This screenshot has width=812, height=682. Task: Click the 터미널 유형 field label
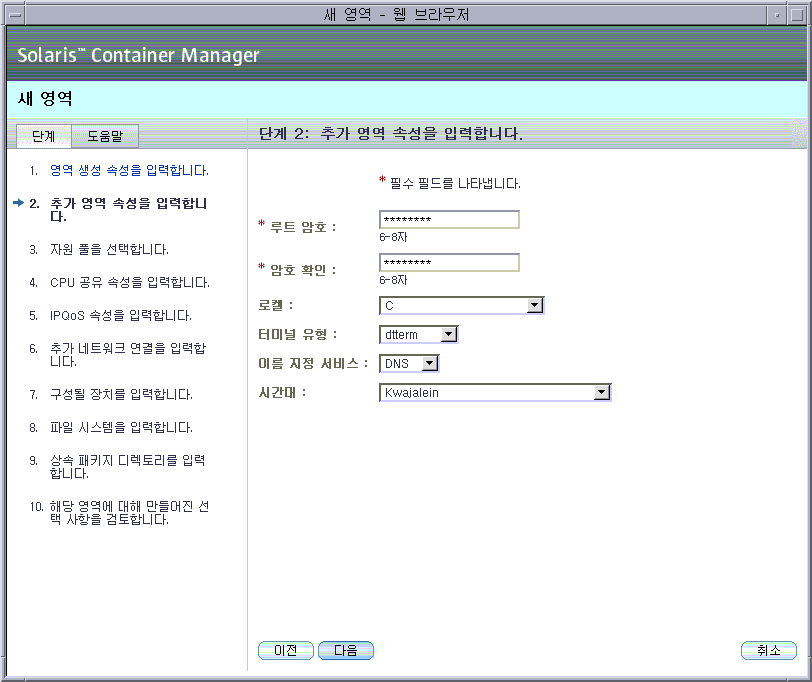(298, 334)
